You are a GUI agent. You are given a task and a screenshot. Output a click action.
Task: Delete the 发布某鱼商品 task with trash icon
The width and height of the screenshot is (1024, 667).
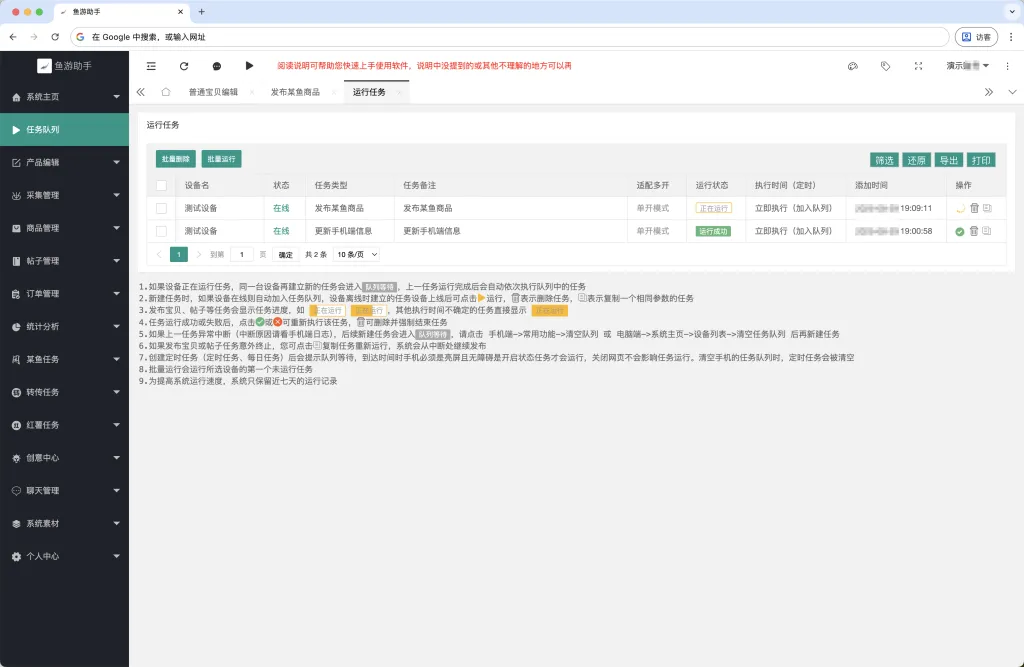click(974, 208)
